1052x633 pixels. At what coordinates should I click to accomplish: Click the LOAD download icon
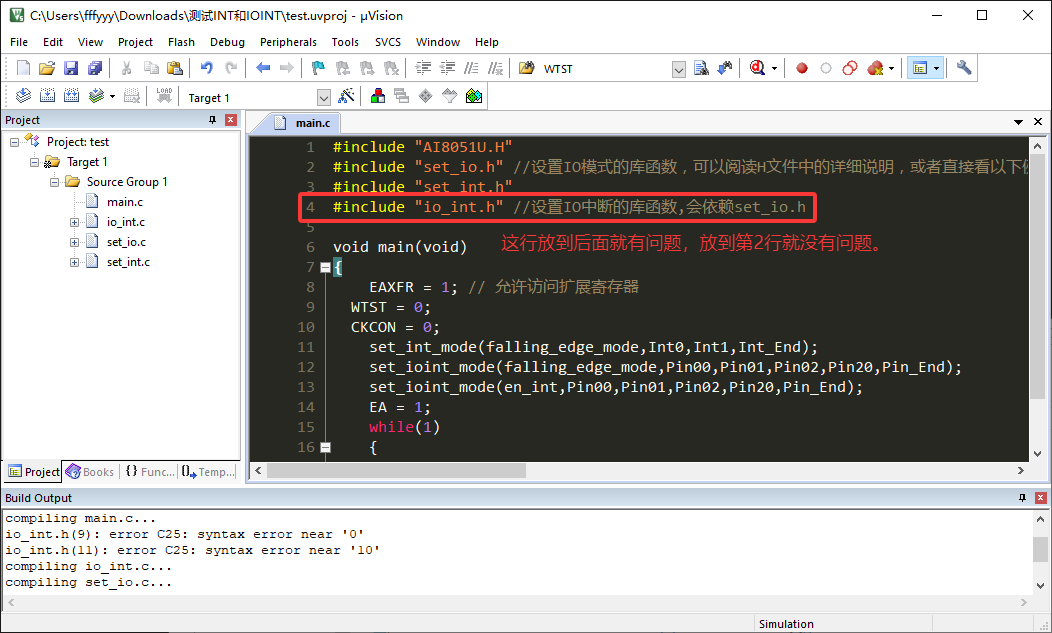164,96
